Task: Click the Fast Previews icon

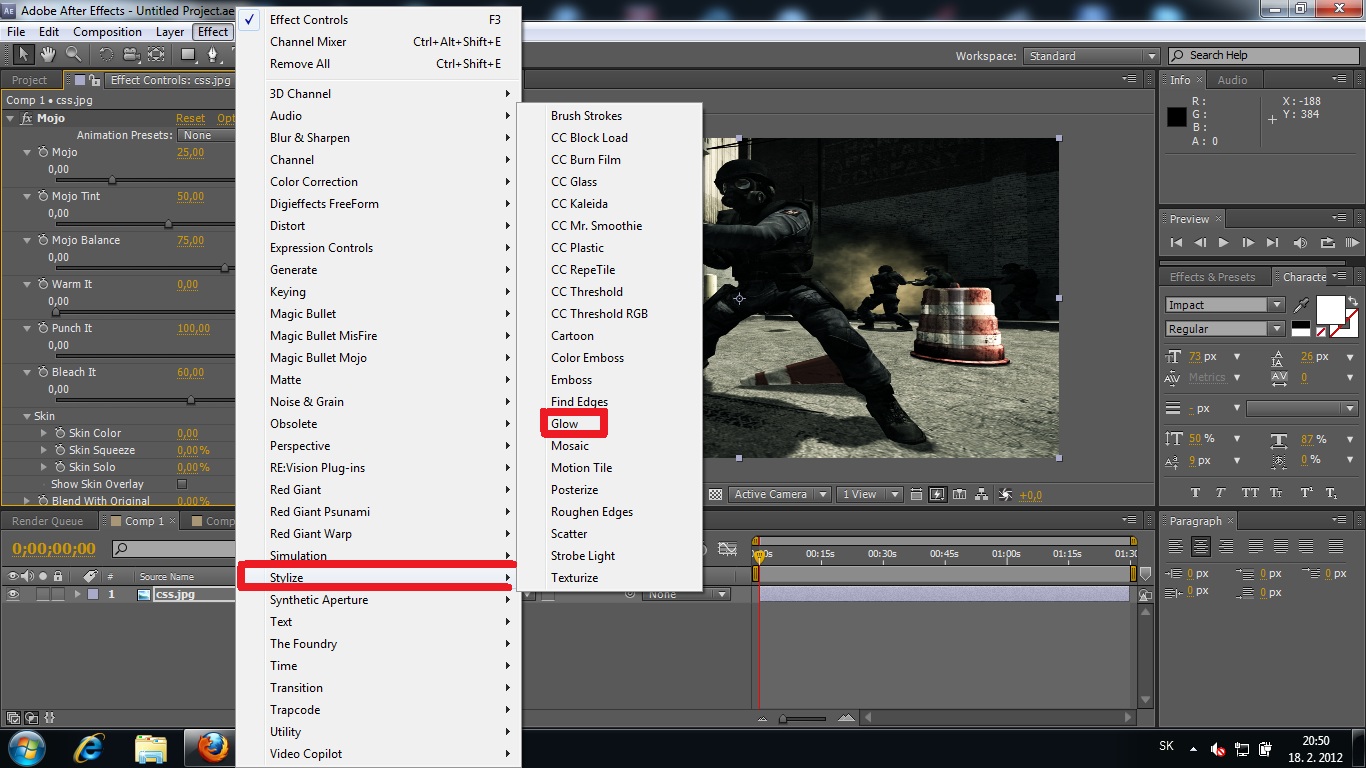Action: point(937,494)
